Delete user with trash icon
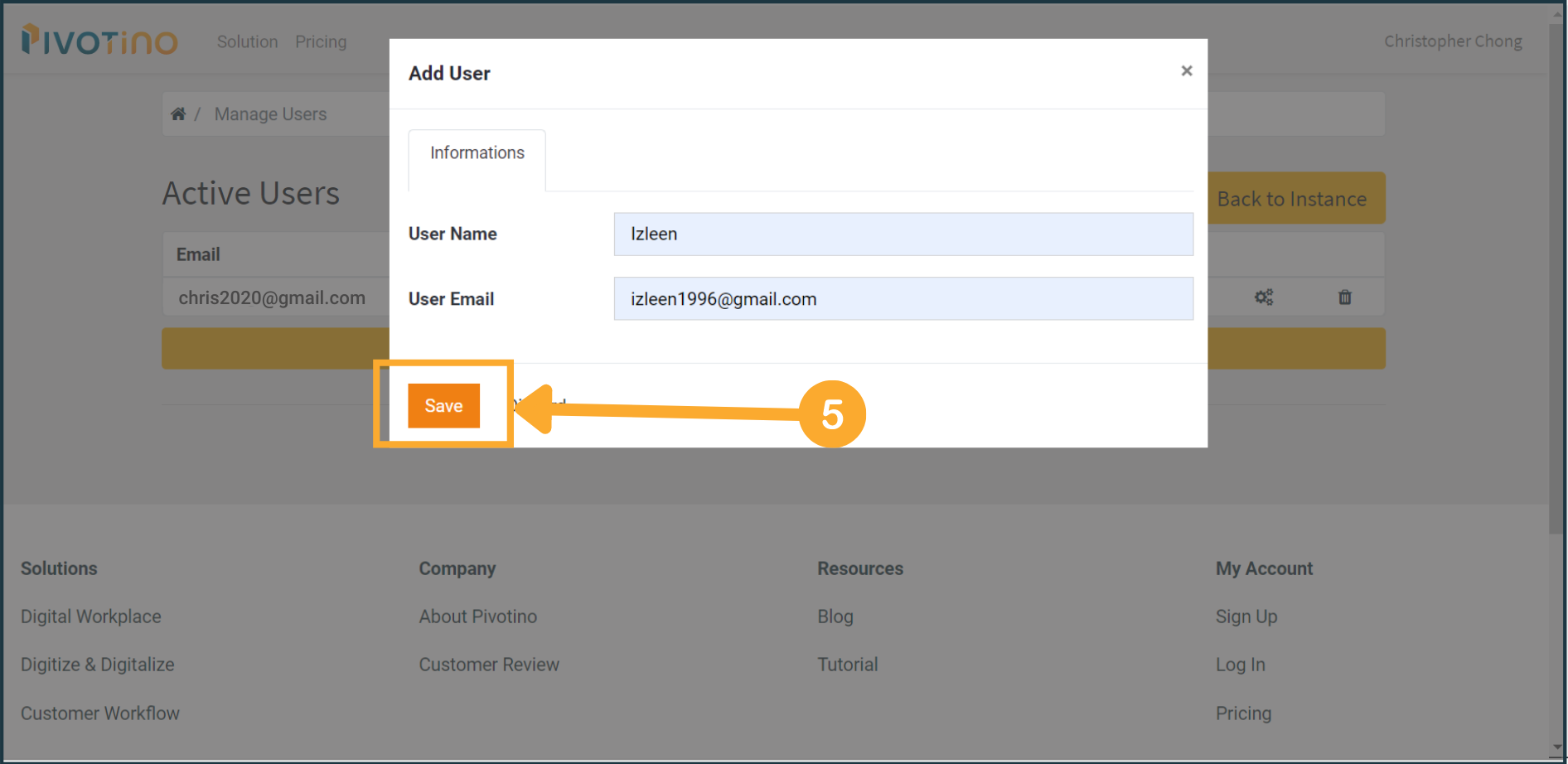Viewport: 1568px width, 764px height. tap(1344, 297)
